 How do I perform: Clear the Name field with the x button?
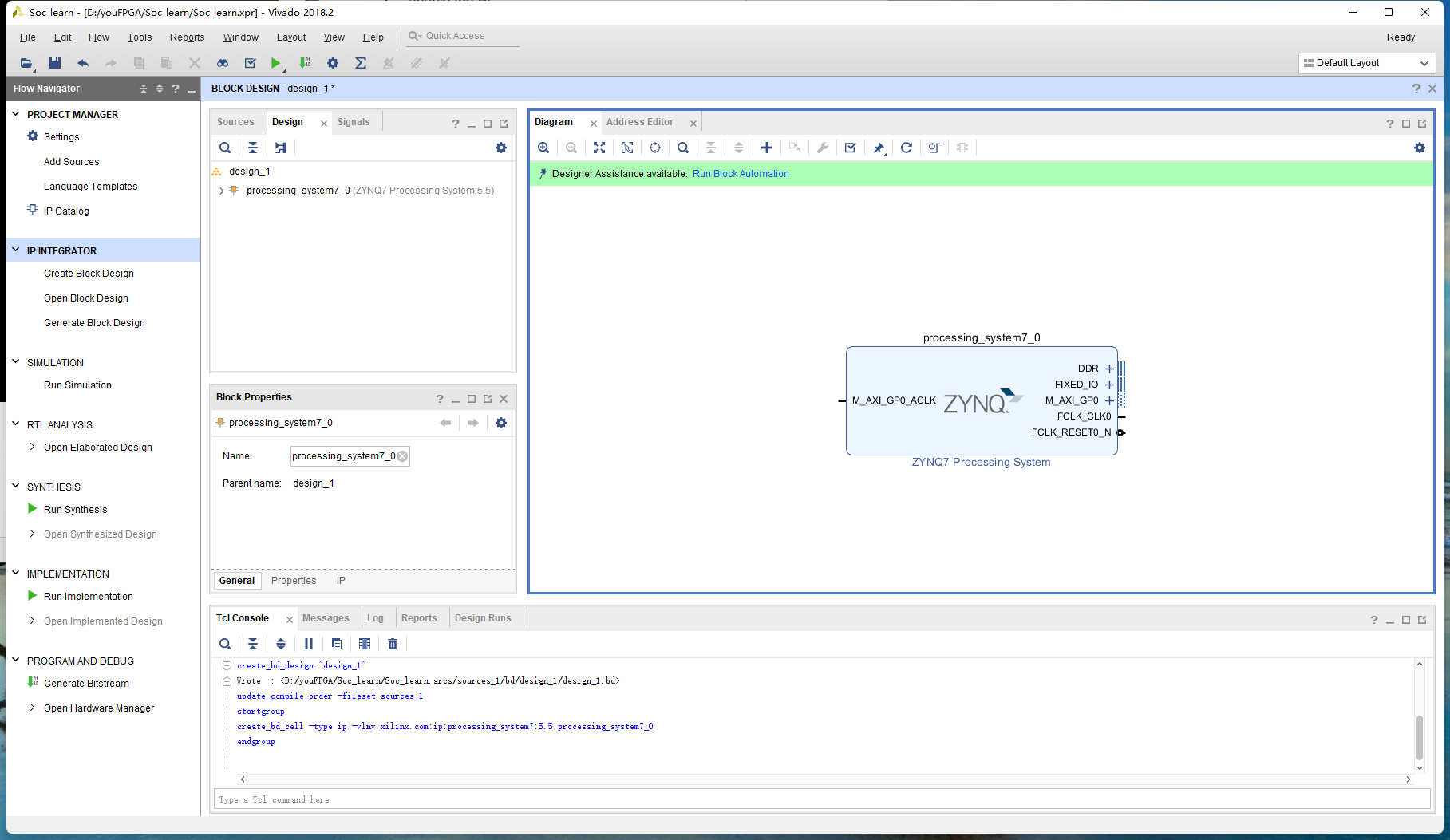pos(402,456)
